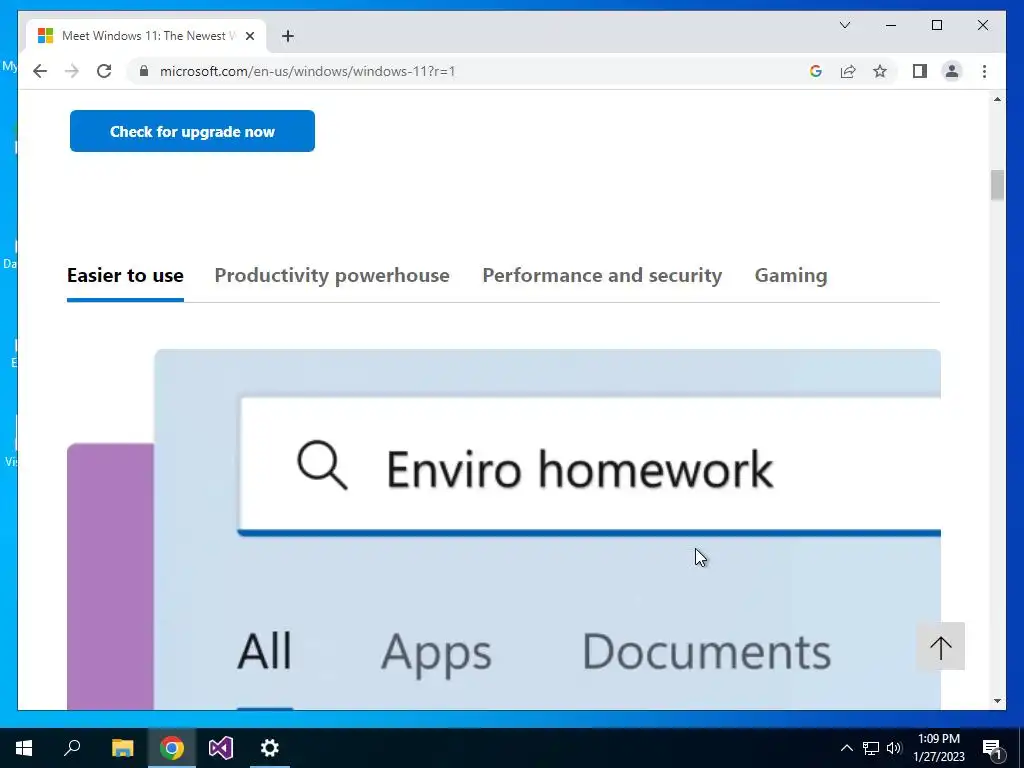This screenshot has height=768, width=1024.
Task: Open a new tab with plus button
Action: 288,36
